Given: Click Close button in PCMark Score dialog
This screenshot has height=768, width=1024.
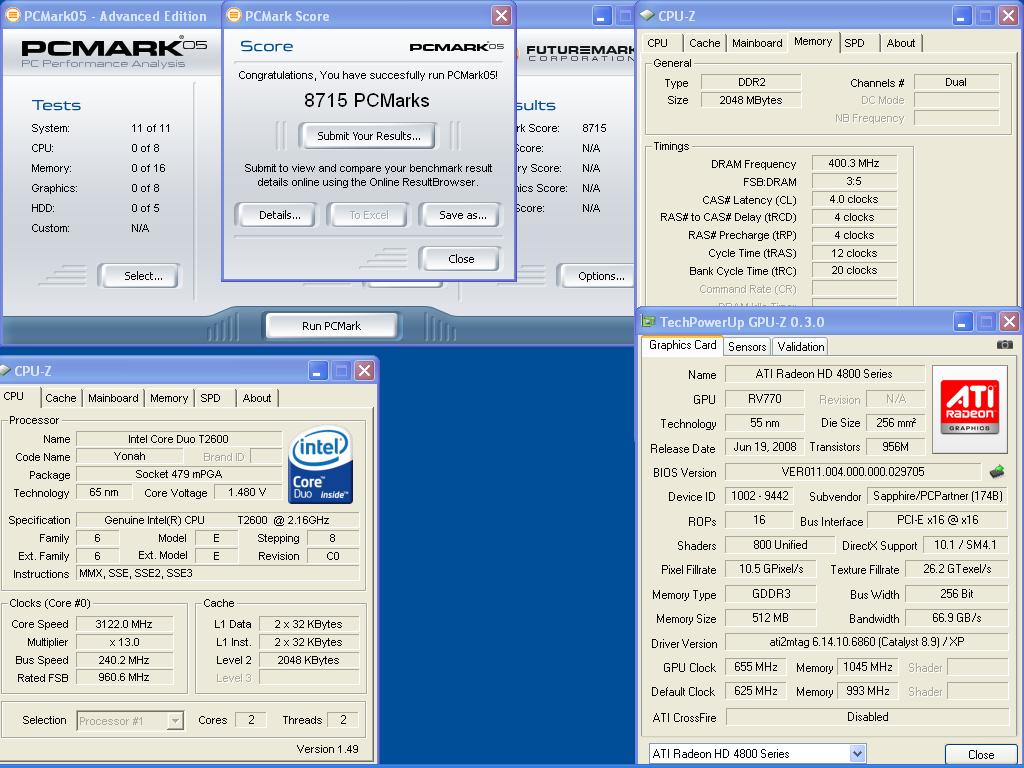Looking at the screenshot, I should (x=461, y=259).
